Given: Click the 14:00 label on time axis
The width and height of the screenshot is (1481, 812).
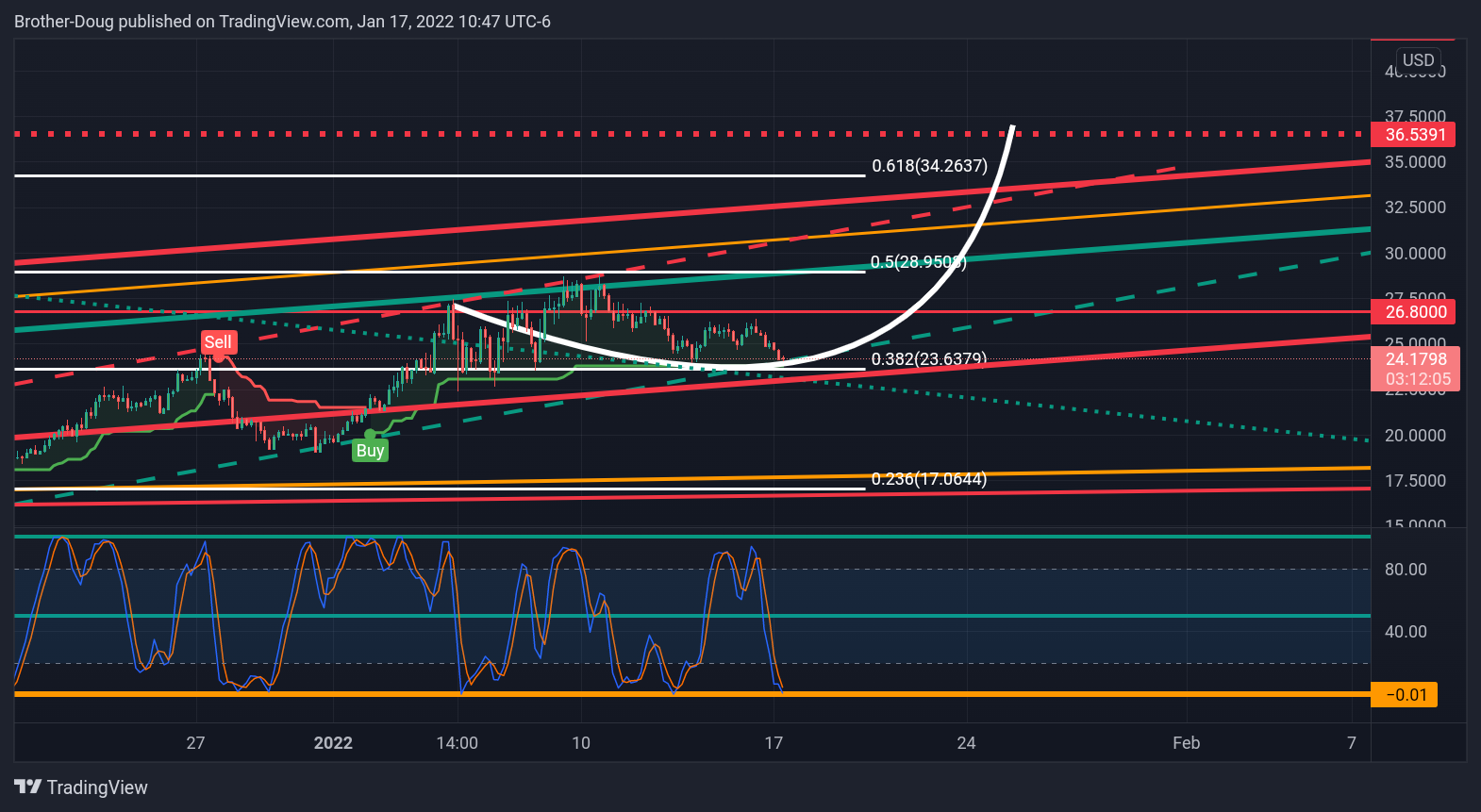Looking at the screenshot, I should point(458,743).
